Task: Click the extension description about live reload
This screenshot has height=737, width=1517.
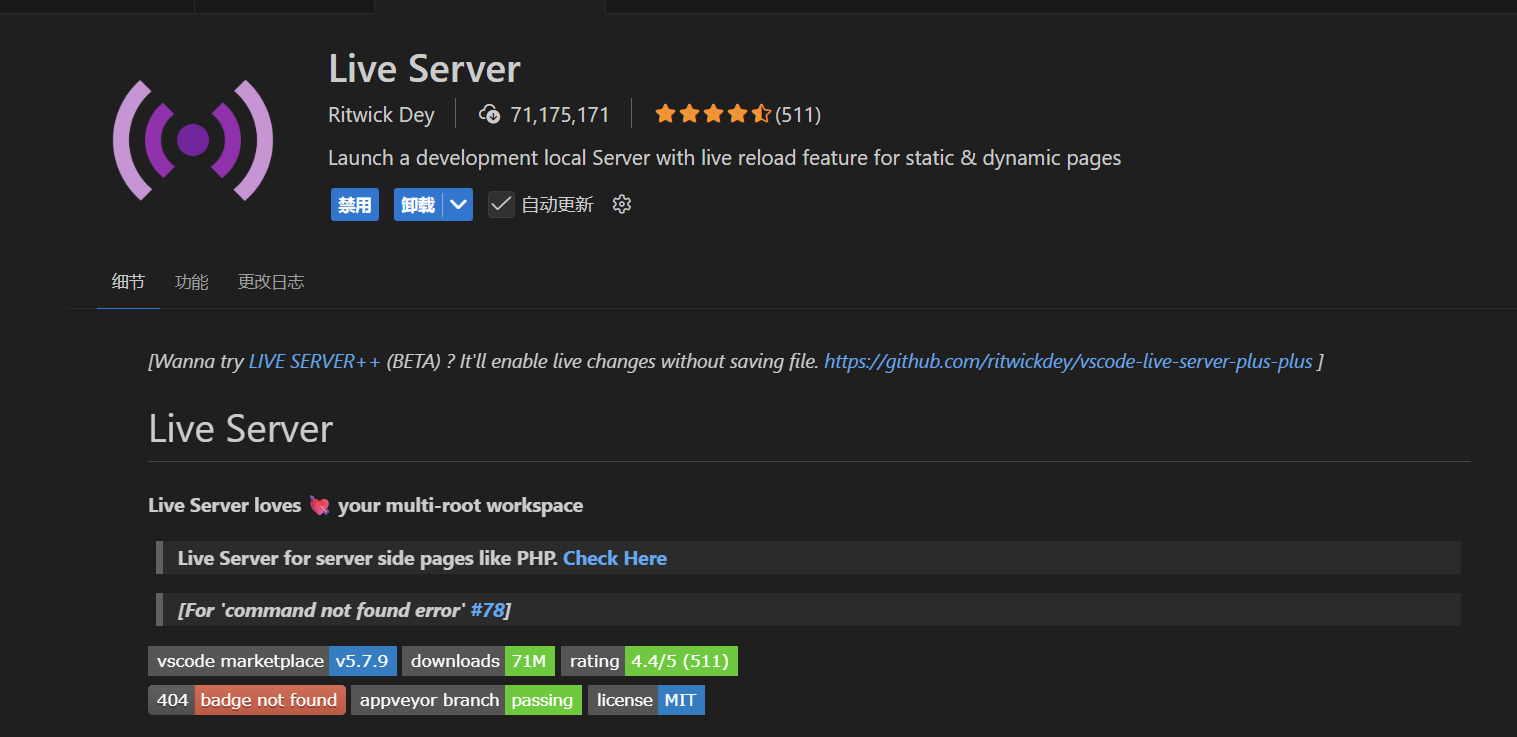Action: (x=725, y=158)
